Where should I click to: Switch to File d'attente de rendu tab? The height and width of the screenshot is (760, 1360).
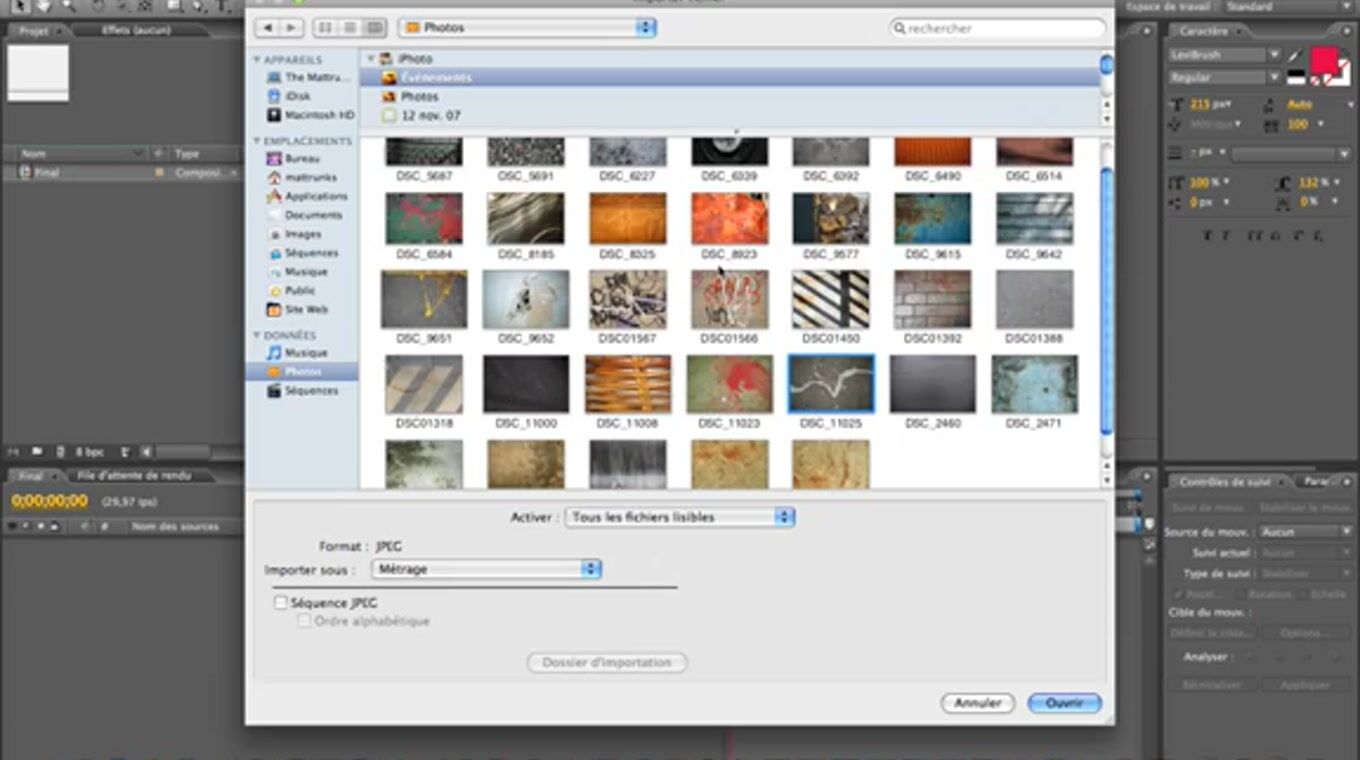coord(134,476)
